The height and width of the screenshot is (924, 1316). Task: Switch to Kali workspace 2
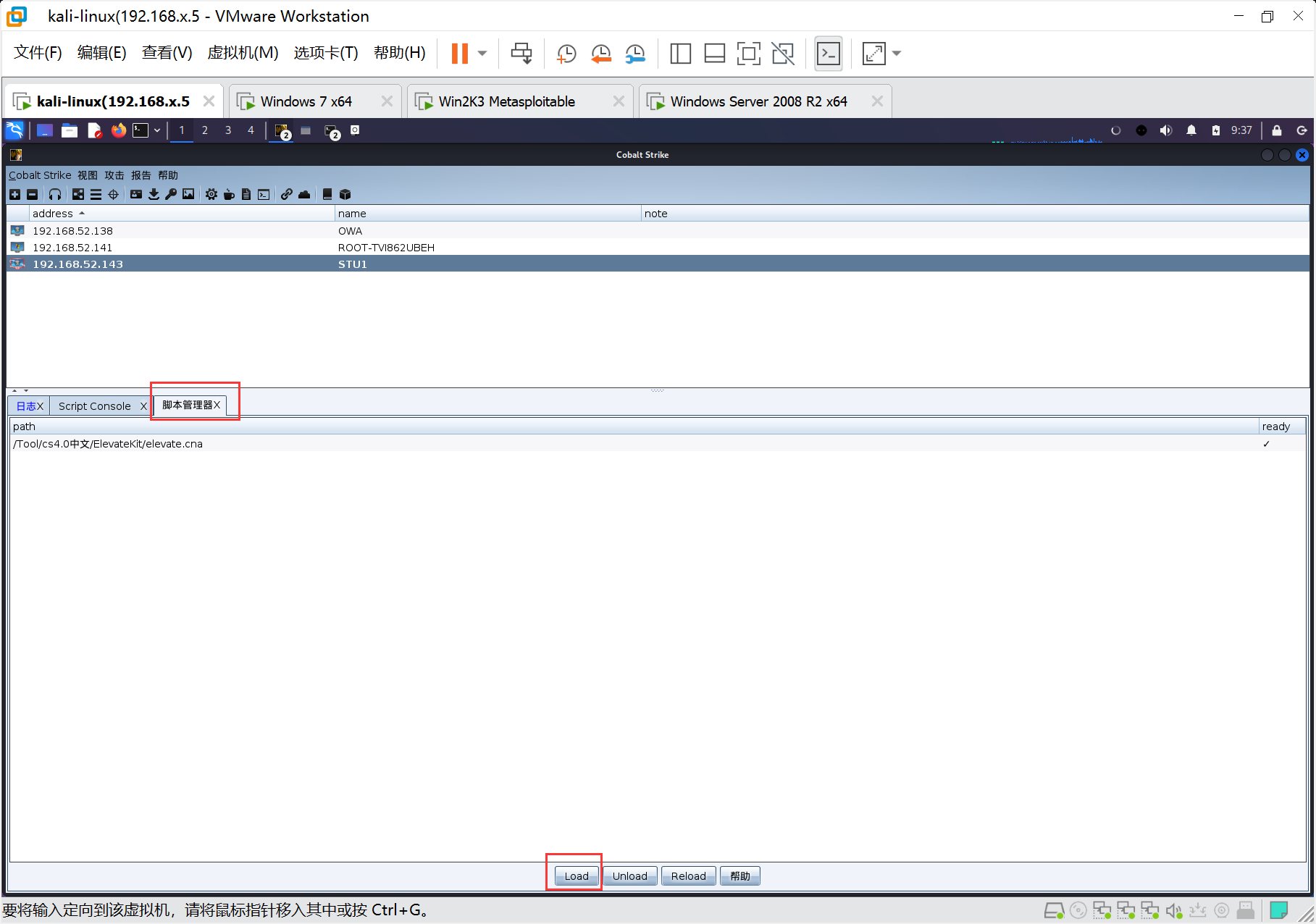(x=205, y=130)
